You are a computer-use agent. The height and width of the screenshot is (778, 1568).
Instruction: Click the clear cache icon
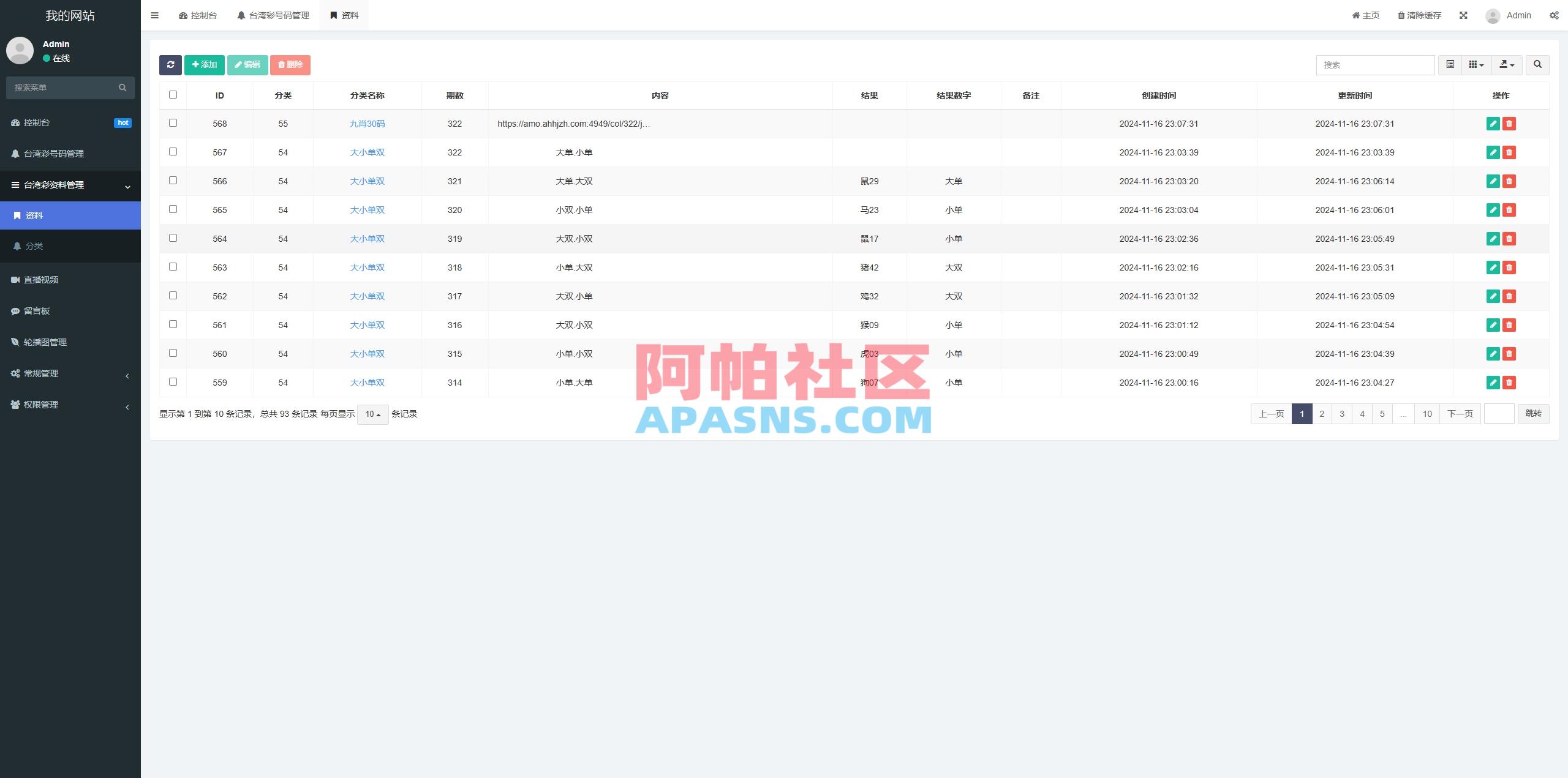1419,15
